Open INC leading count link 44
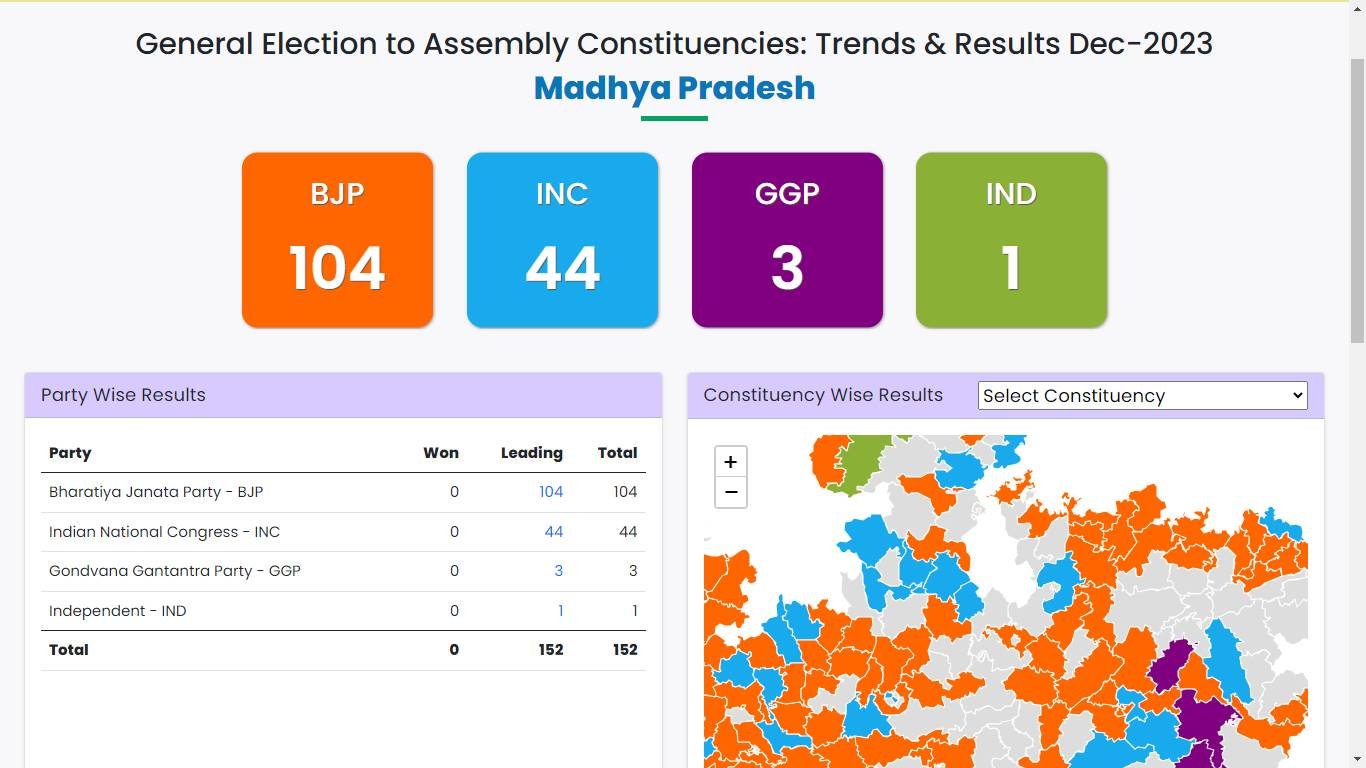This screenshot has width=1366, height=768. [x=553, y=532]
